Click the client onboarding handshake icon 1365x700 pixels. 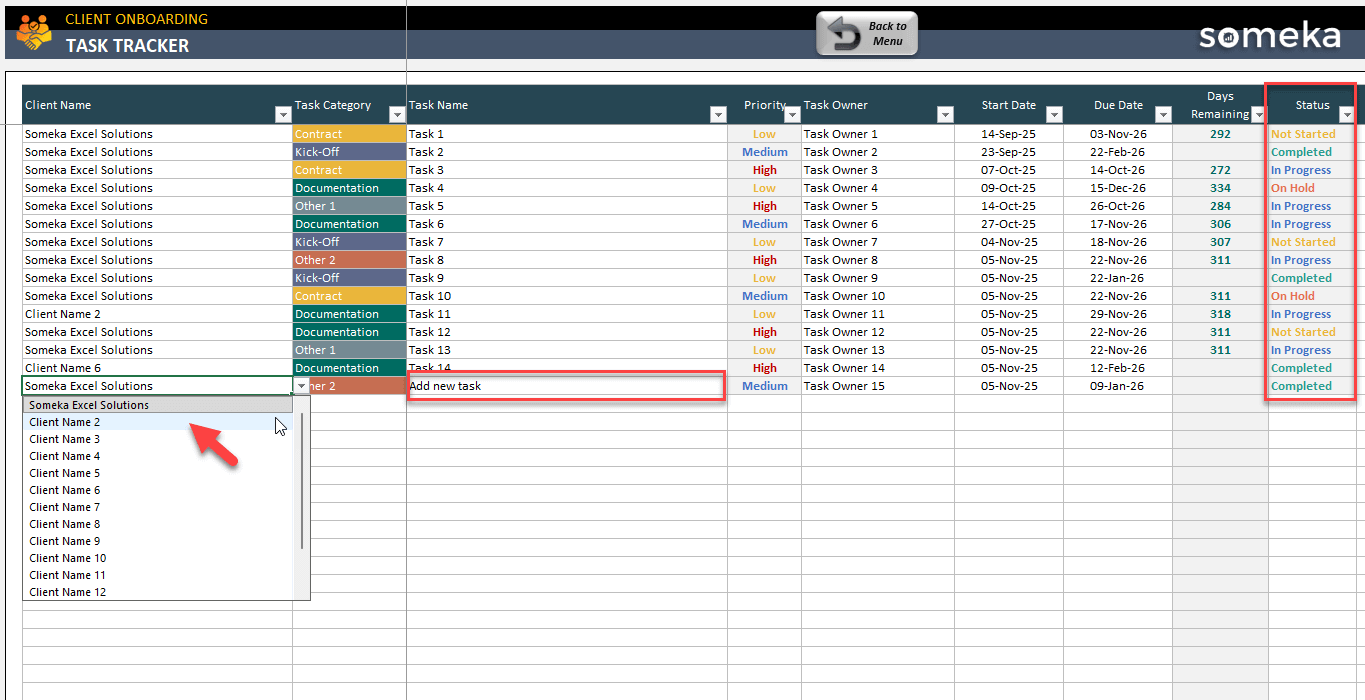coord(33,33)
